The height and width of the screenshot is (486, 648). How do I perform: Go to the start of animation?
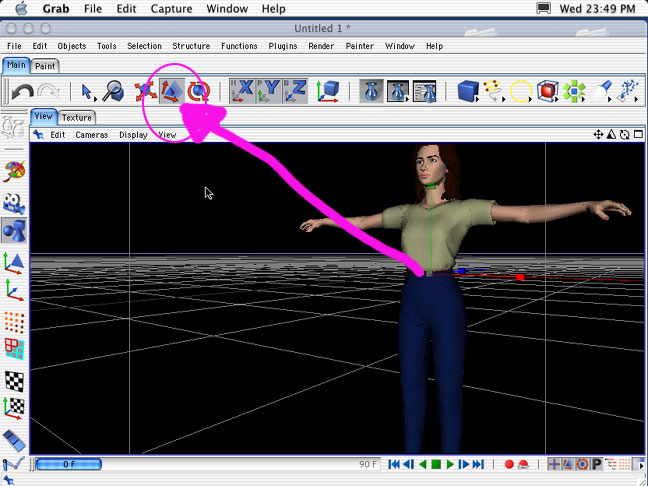(x=394, y=465)
